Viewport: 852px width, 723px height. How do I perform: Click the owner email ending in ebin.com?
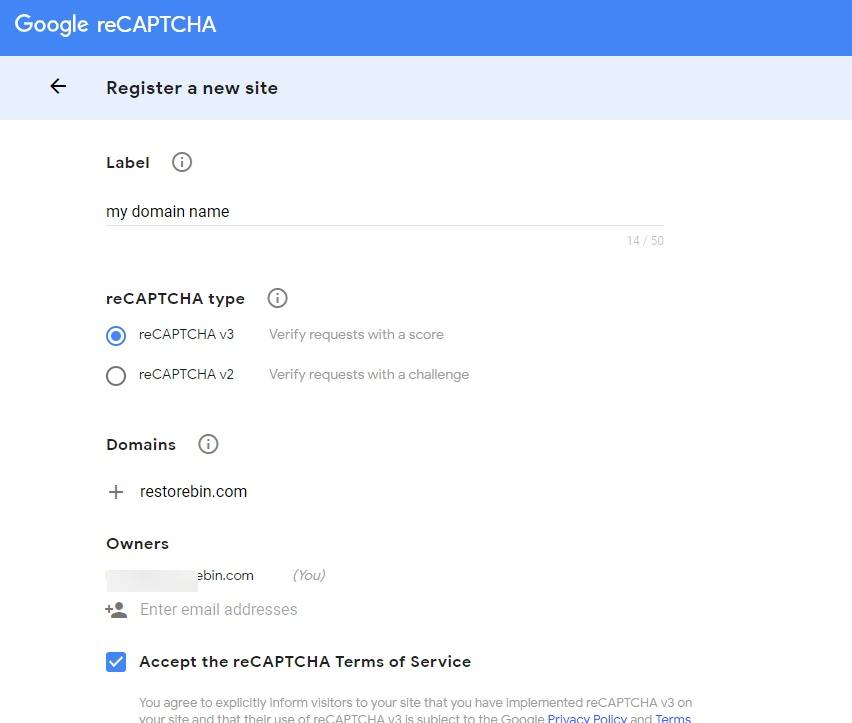180,576
